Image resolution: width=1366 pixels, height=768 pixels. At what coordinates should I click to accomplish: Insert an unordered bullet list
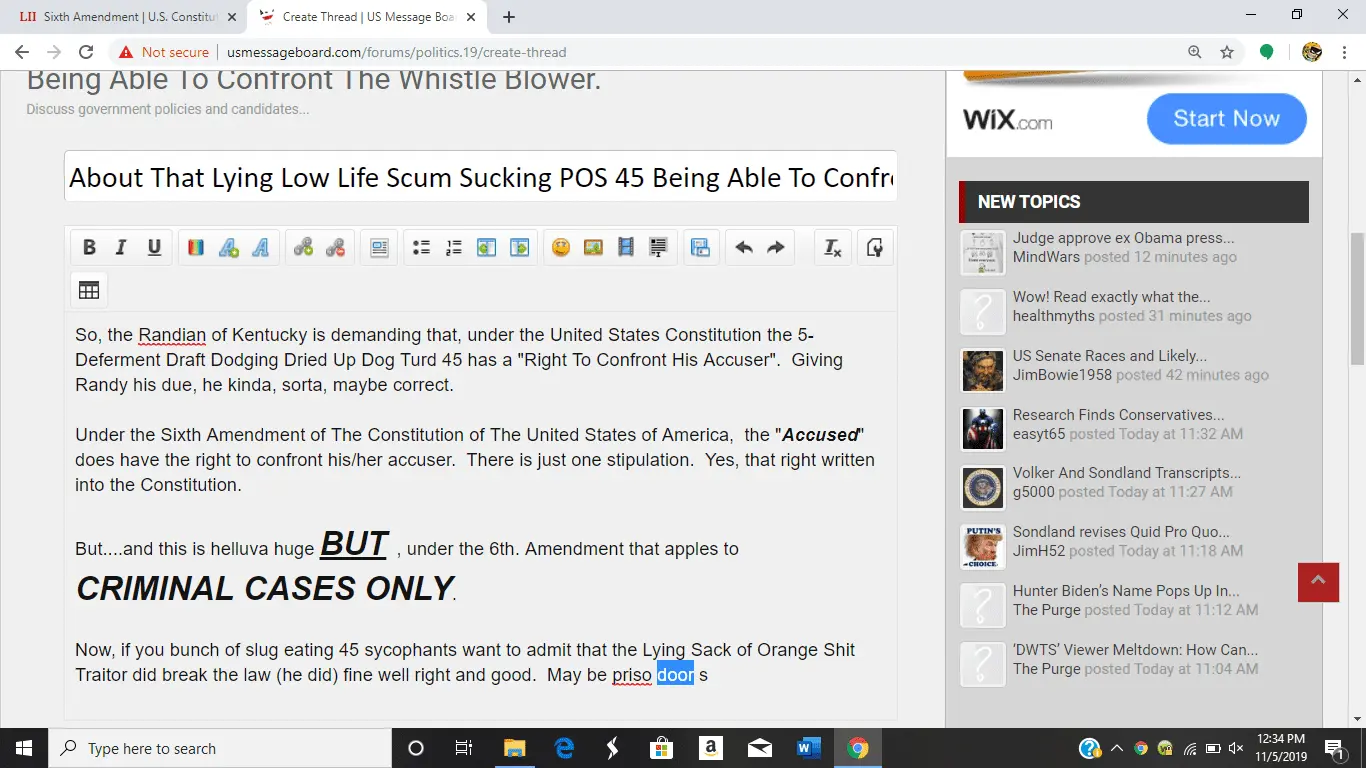[421, 248]
